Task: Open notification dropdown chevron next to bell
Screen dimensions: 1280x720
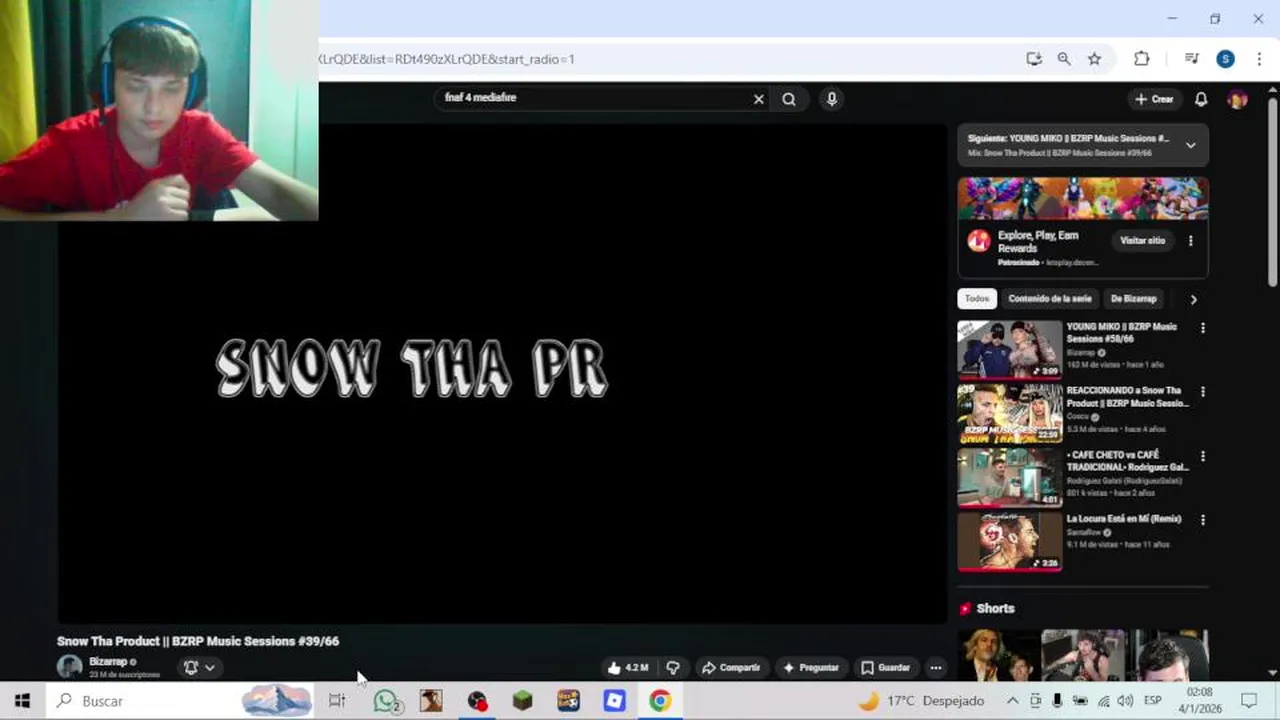Action: tap(209, 667)
